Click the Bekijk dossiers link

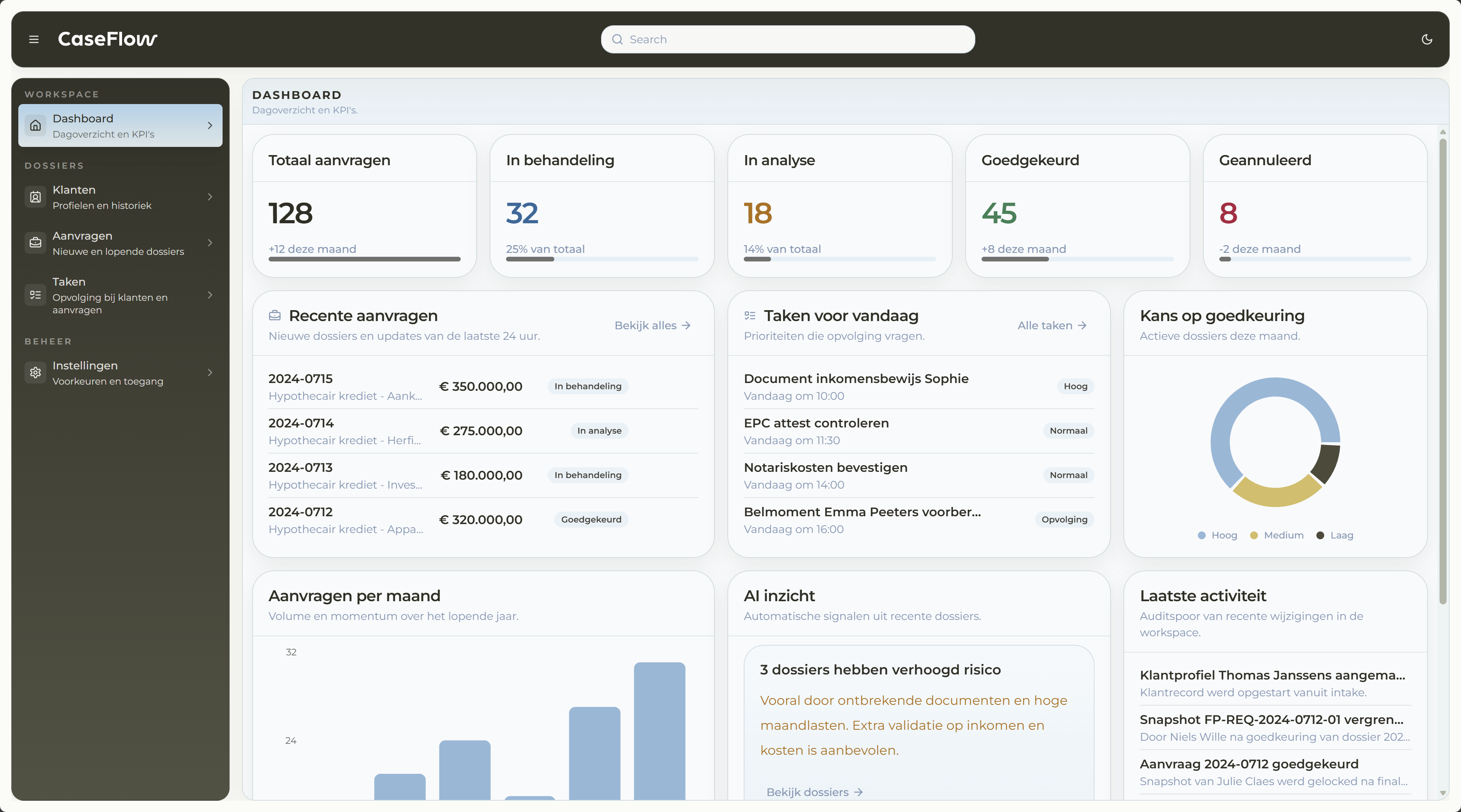click(x=814, y=792)
